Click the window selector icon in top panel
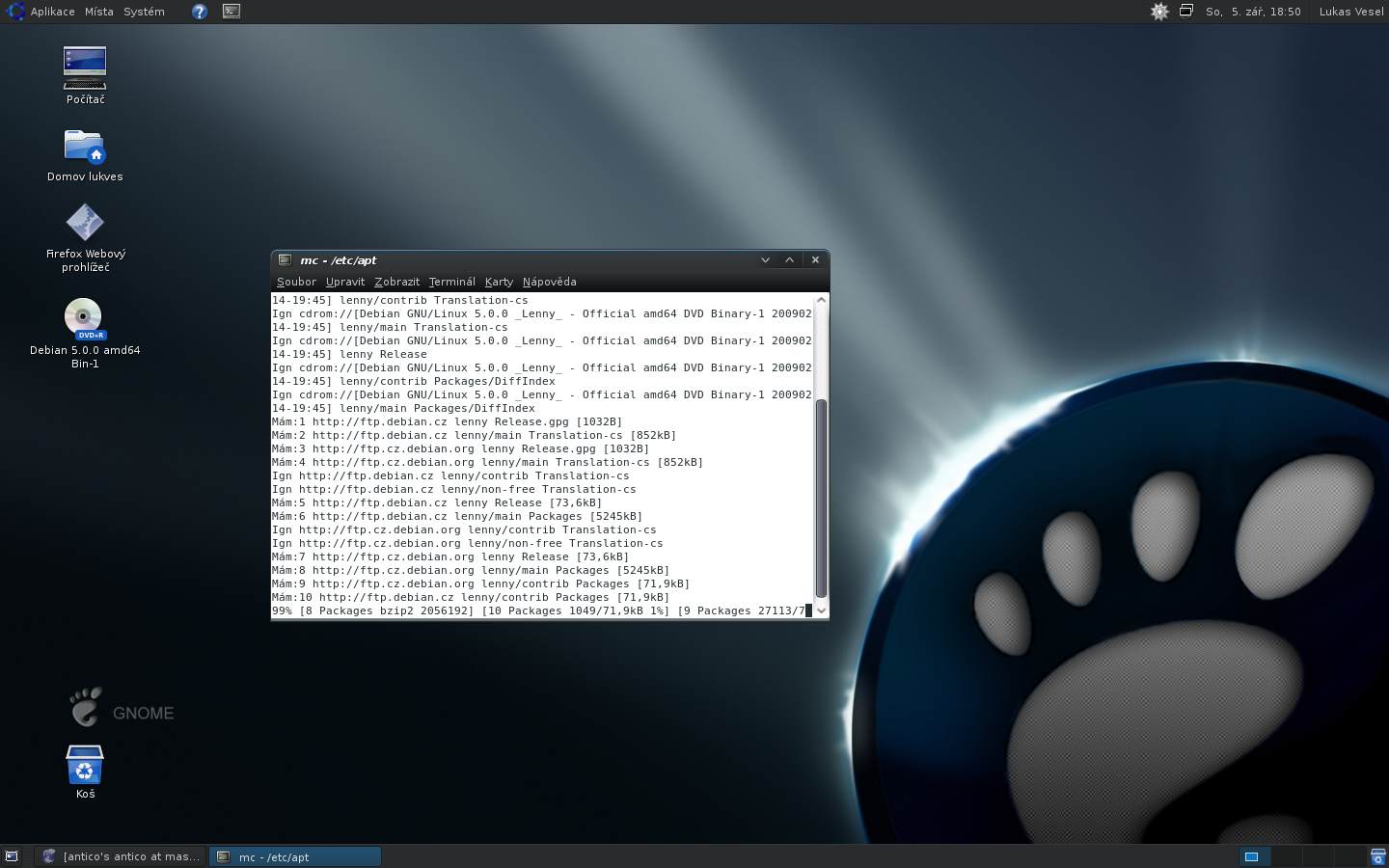The image size is (1389, 868). coord(1186,11)
